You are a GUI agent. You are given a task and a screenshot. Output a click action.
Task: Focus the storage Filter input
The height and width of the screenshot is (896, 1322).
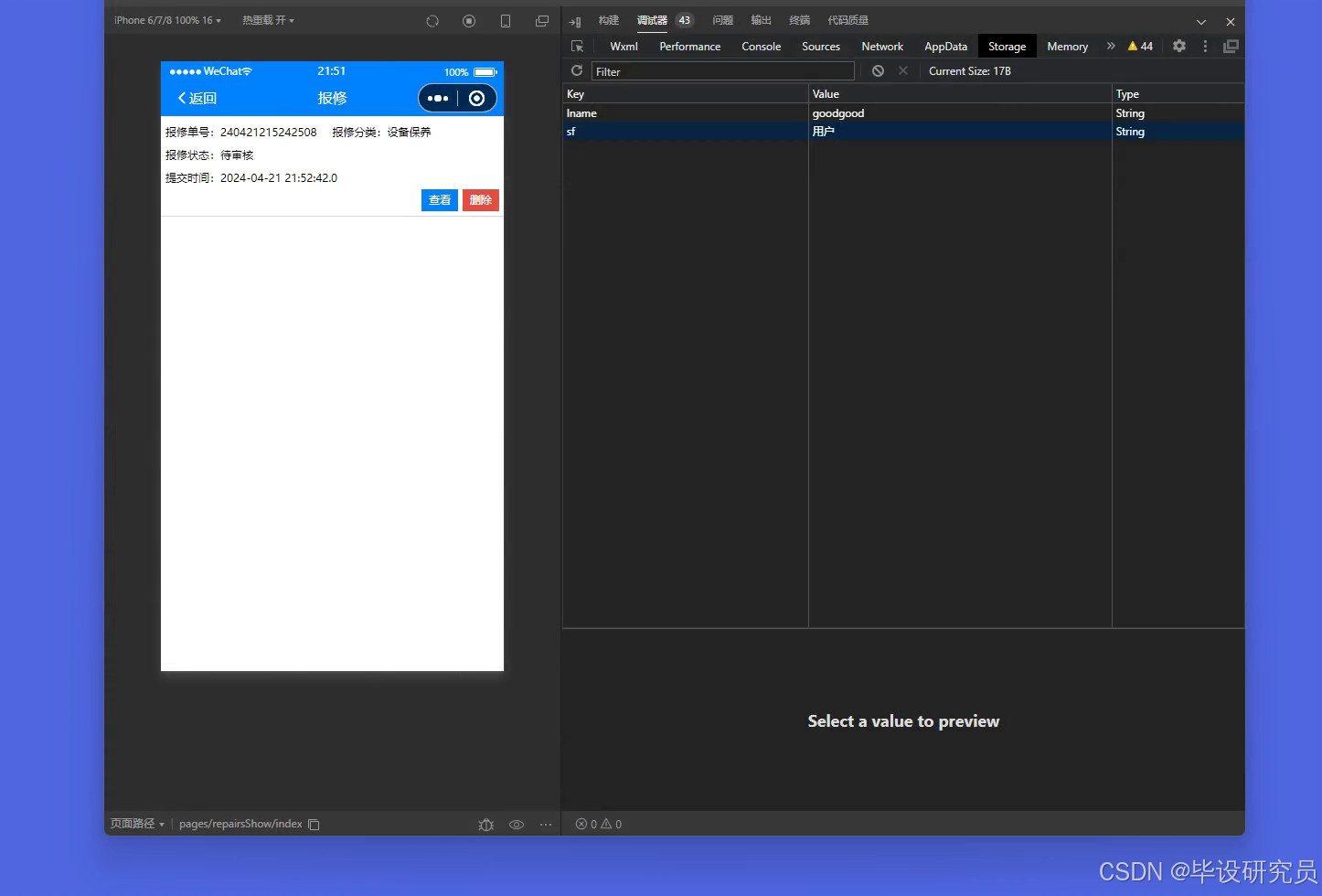click(x=723, y=71)
